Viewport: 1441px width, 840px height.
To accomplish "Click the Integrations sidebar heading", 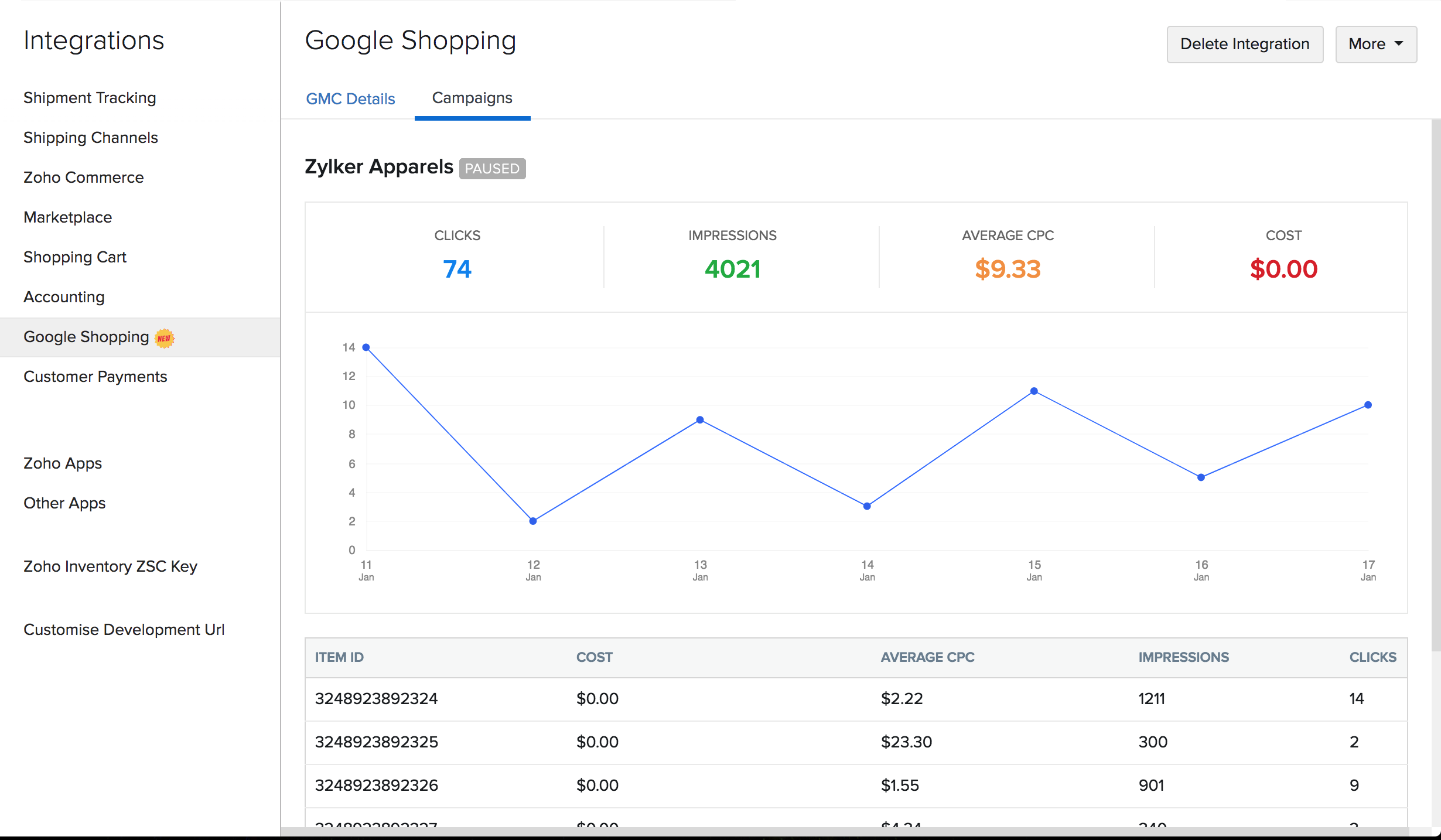I will (94, 41).
